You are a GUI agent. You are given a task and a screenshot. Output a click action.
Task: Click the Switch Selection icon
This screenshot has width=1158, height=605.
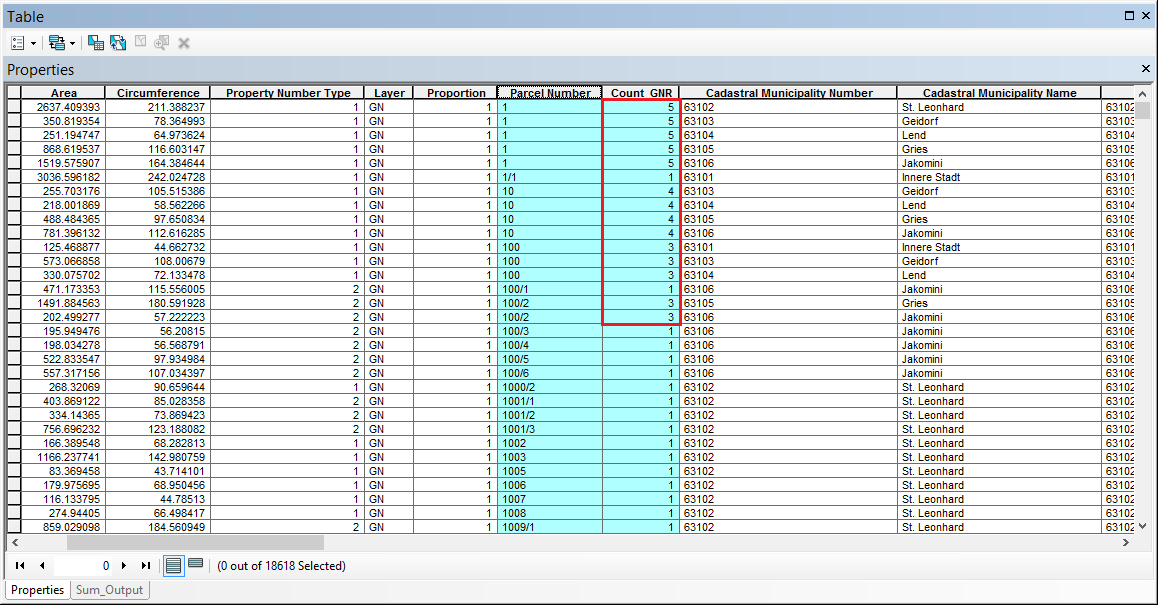117,43
